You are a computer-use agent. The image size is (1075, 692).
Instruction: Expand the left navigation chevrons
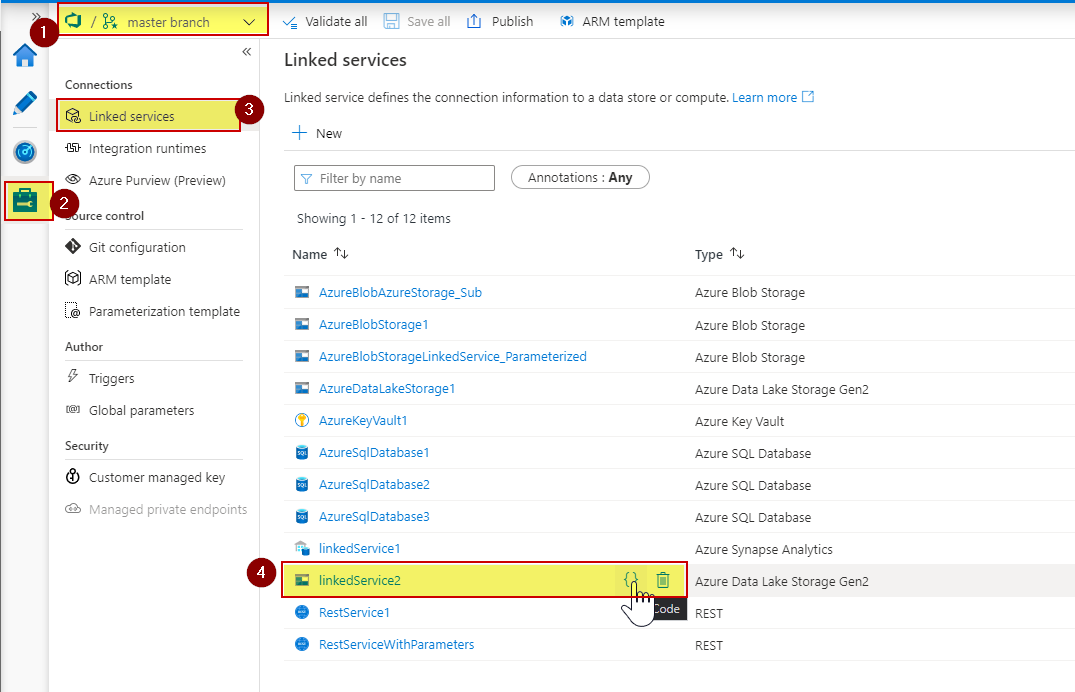(x=36, y=16)
